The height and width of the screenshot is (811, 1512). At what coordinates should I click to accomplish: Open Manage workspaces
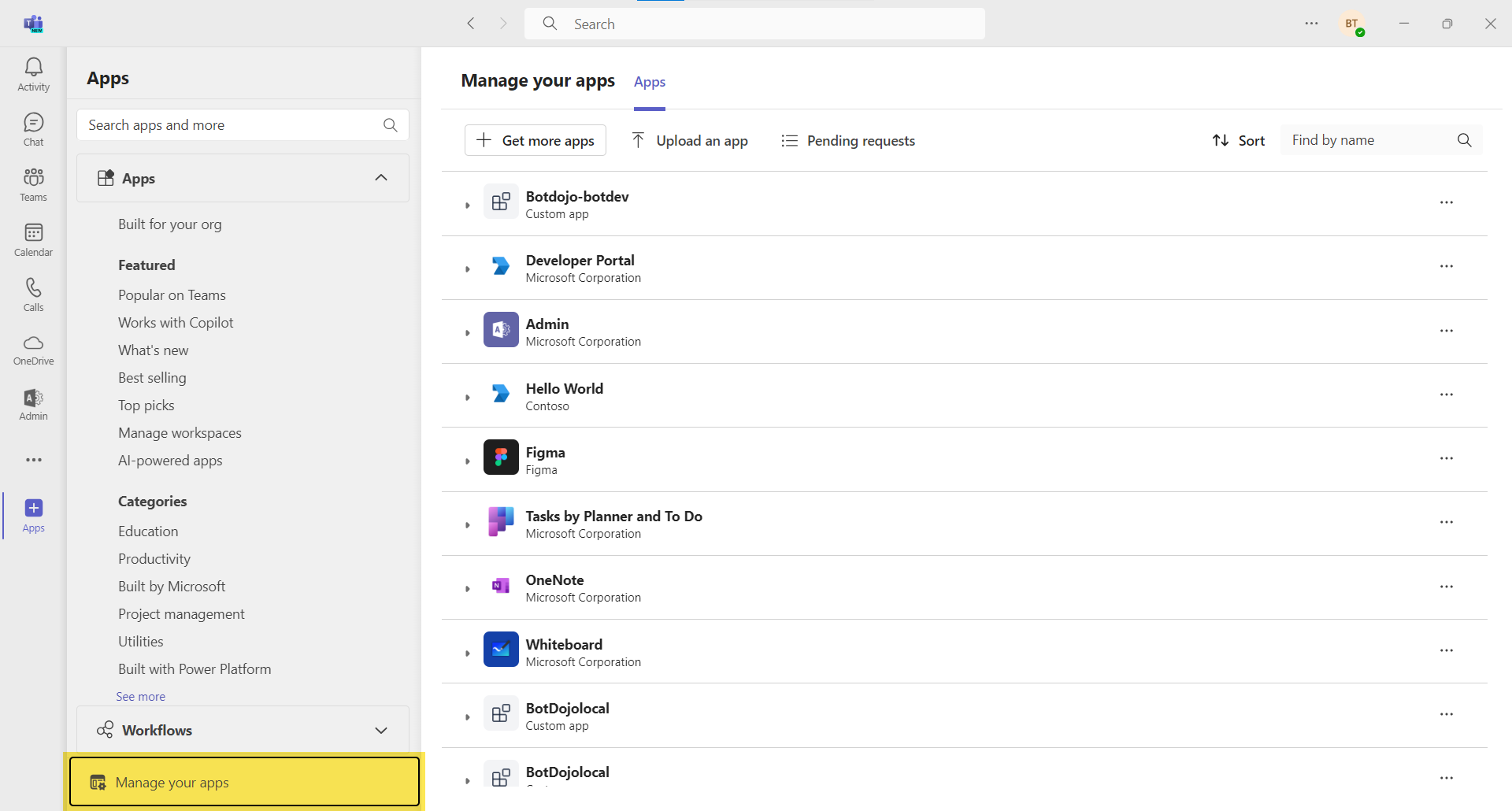pos(180,433)
